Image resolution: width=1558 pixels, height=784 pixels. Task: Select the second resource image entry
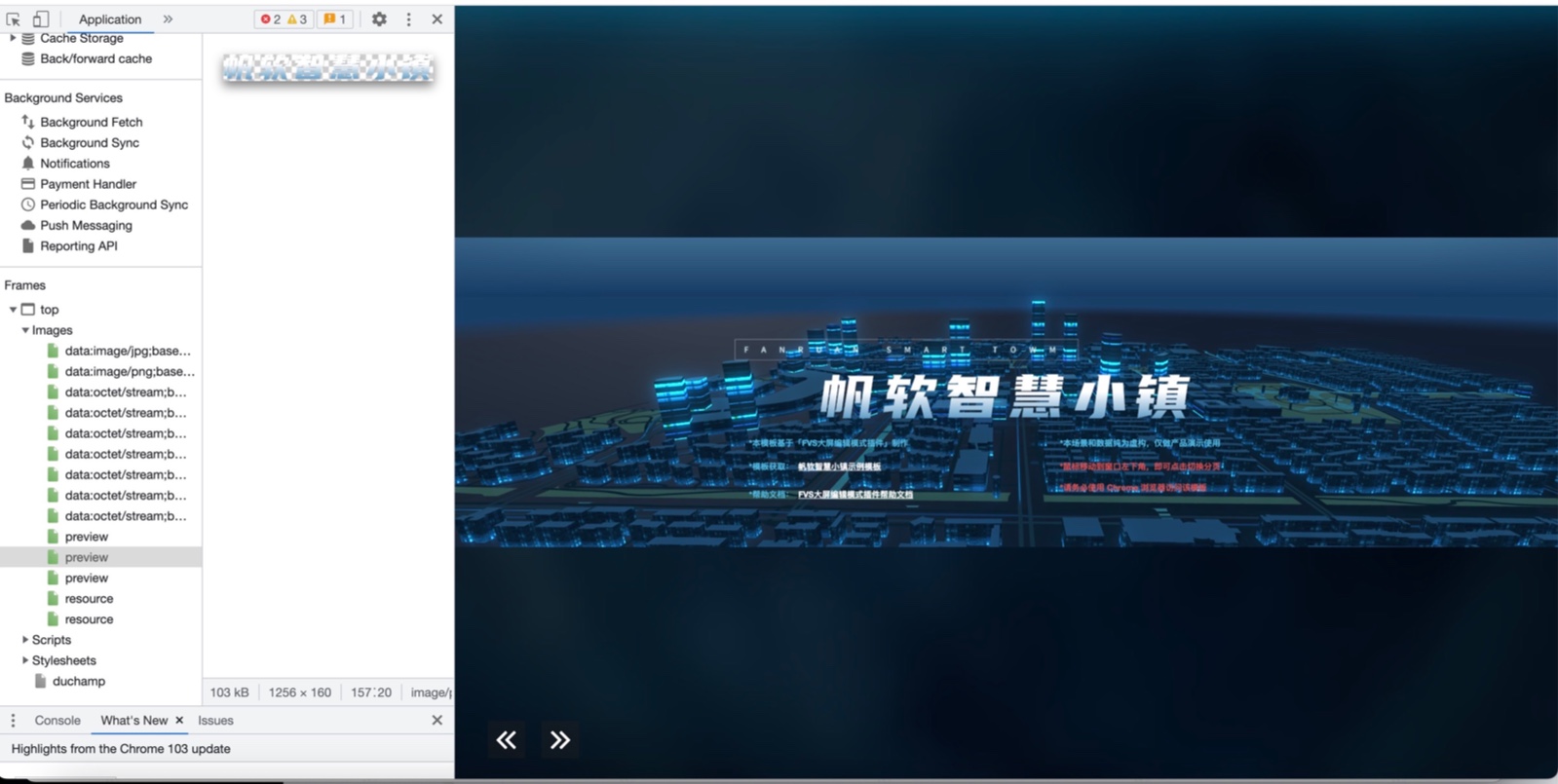point(89,618)
